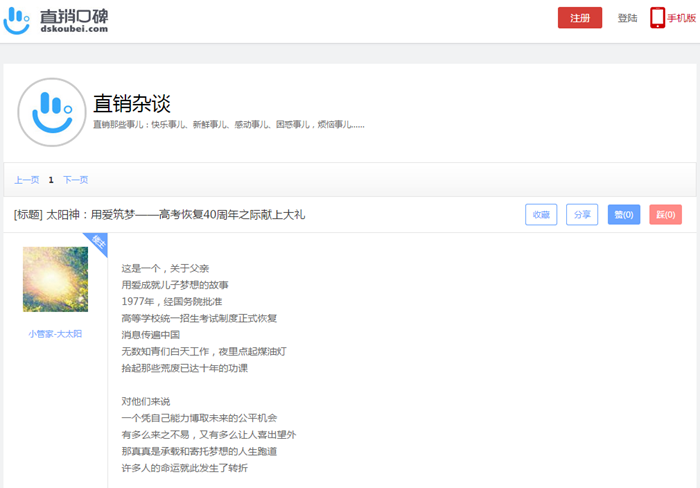
Task: Click the dskoubei.com site logo
Action: pos(56,21)
